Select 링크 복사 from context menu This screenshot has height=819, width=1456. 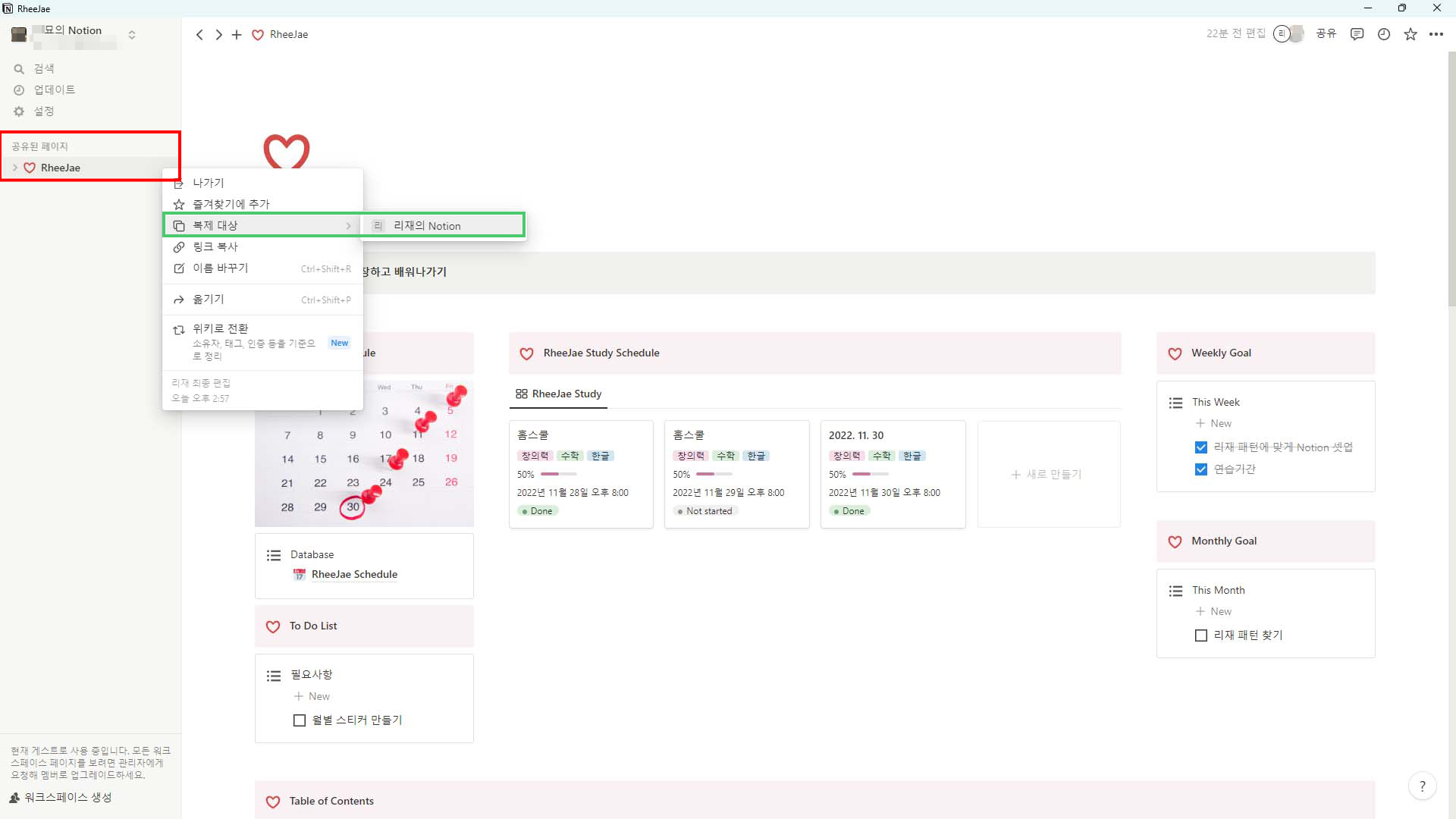(215, 247)
